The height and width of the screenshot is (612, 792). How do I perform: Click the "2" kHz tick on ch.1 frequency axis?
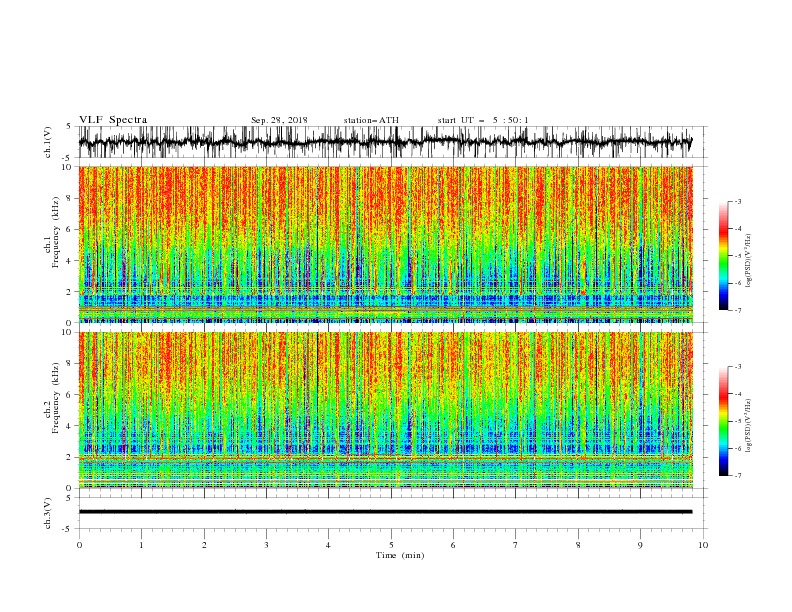(70, 292)
